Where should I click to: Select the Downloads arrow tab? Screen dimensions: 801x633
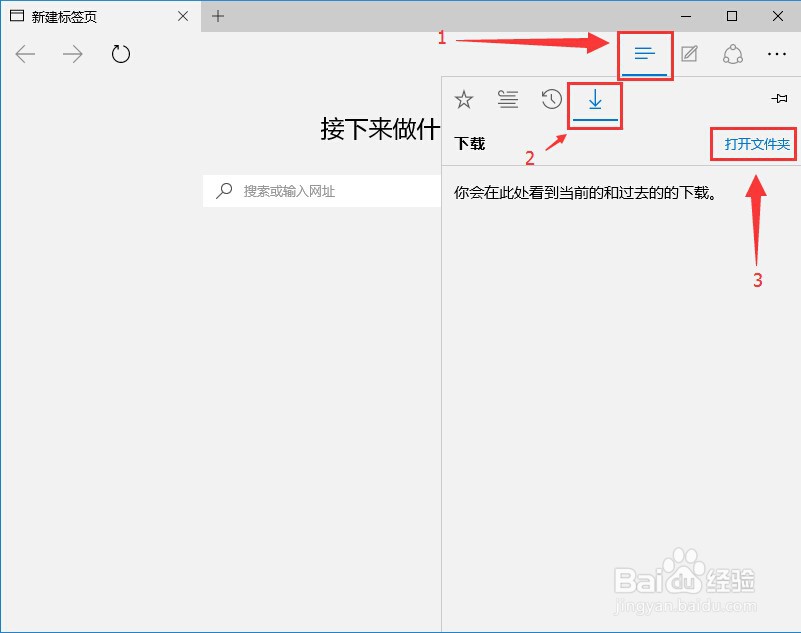pyautogui.click(x=595, y=100)
